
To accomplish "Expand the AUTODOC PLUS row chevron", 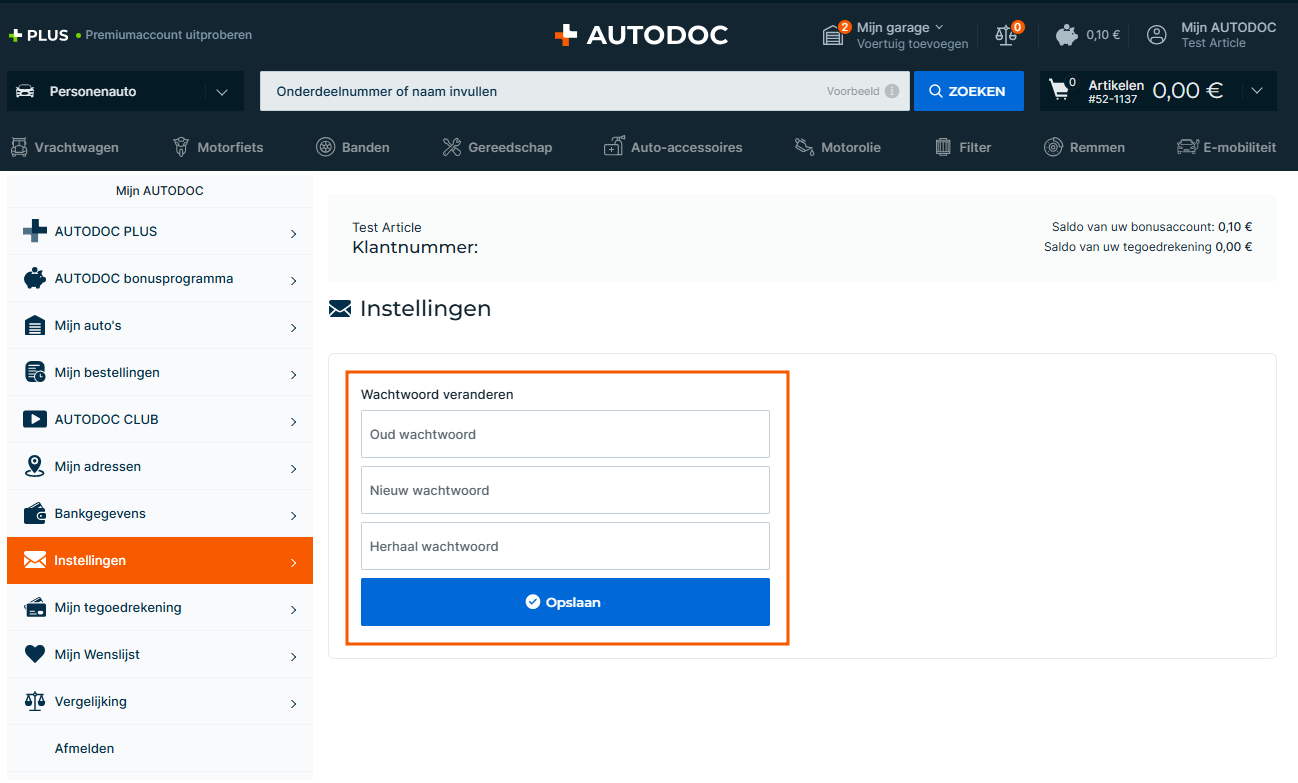I will coord(293,234).
